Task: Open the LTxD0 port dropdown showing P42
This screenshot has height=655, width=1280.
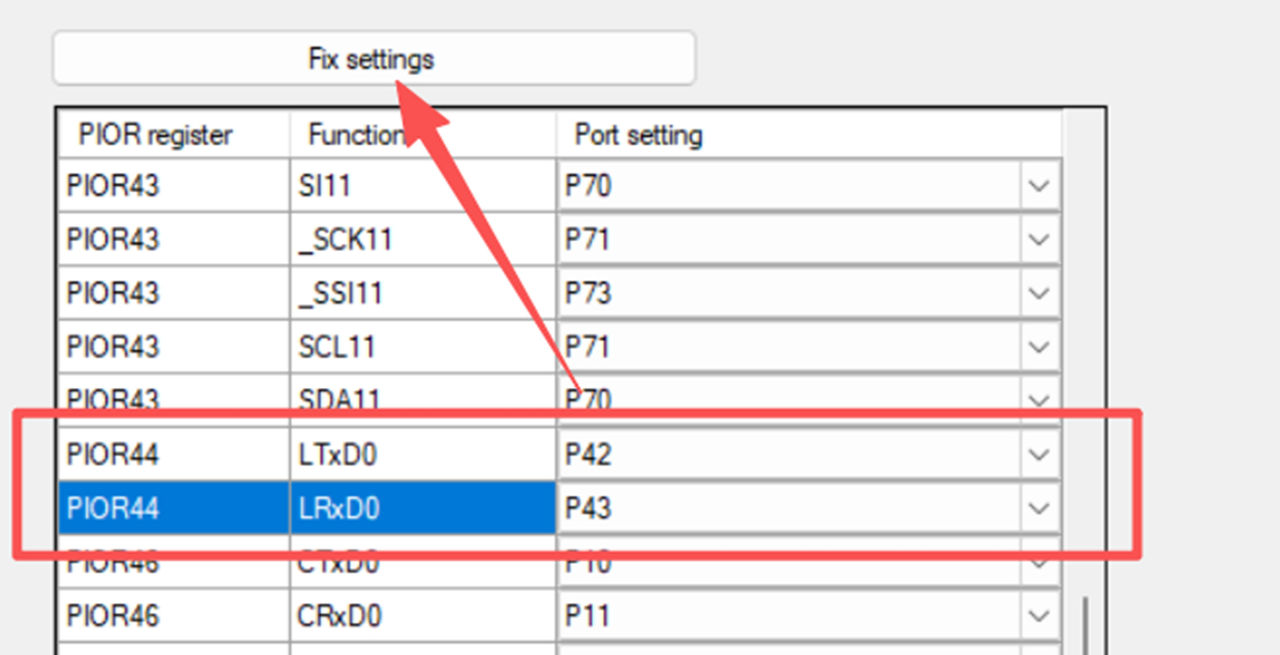Action: 1039,455
